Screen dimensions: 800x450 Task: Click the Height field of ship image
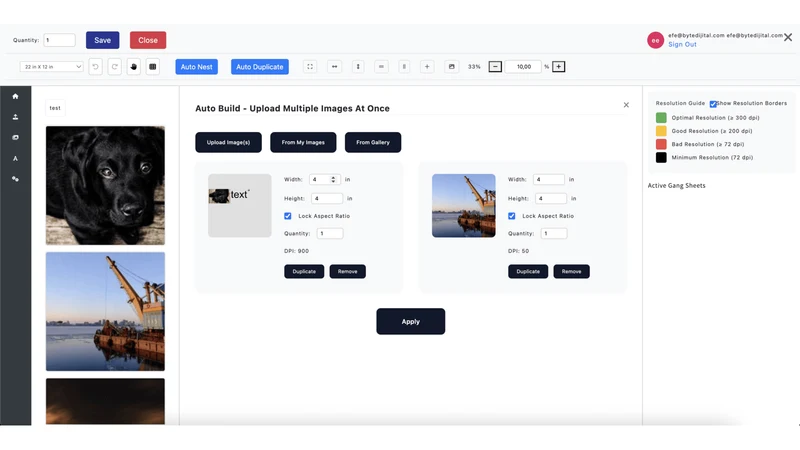[551, 198]
